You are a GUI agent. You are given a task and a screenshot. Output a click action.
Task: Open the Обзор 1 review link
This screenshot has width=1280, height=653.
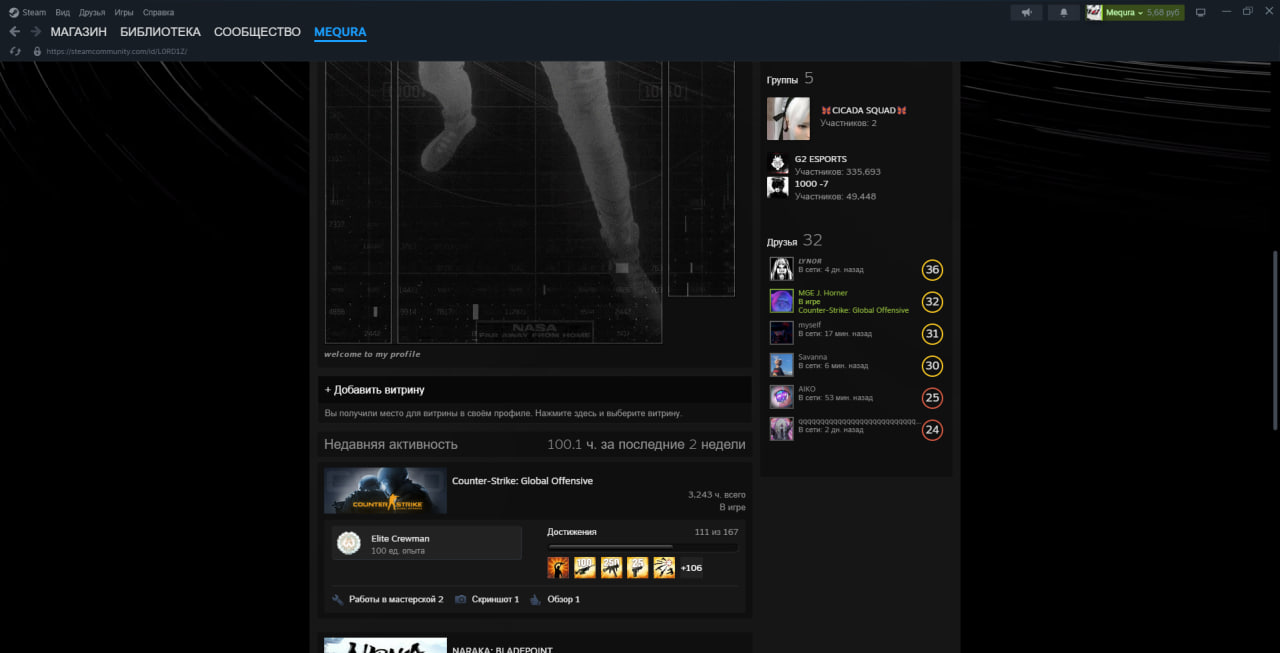click(x=563, y=599)
